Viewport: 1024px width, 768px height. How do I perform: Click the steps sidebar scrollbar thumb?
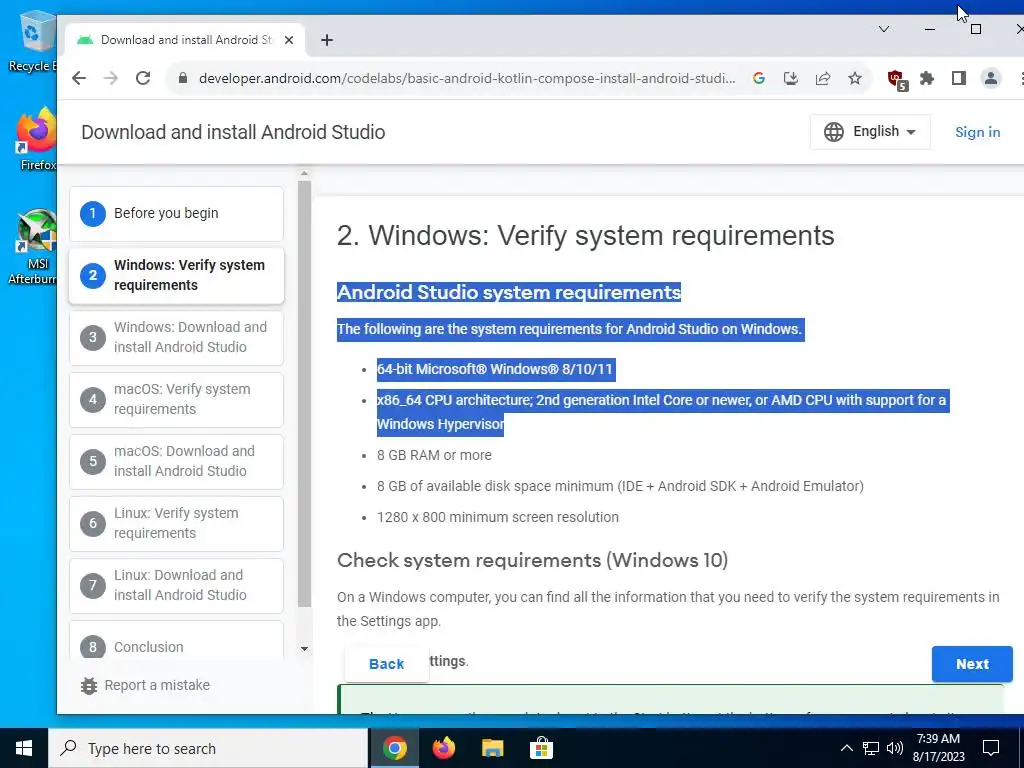click(x=304, y=394)
